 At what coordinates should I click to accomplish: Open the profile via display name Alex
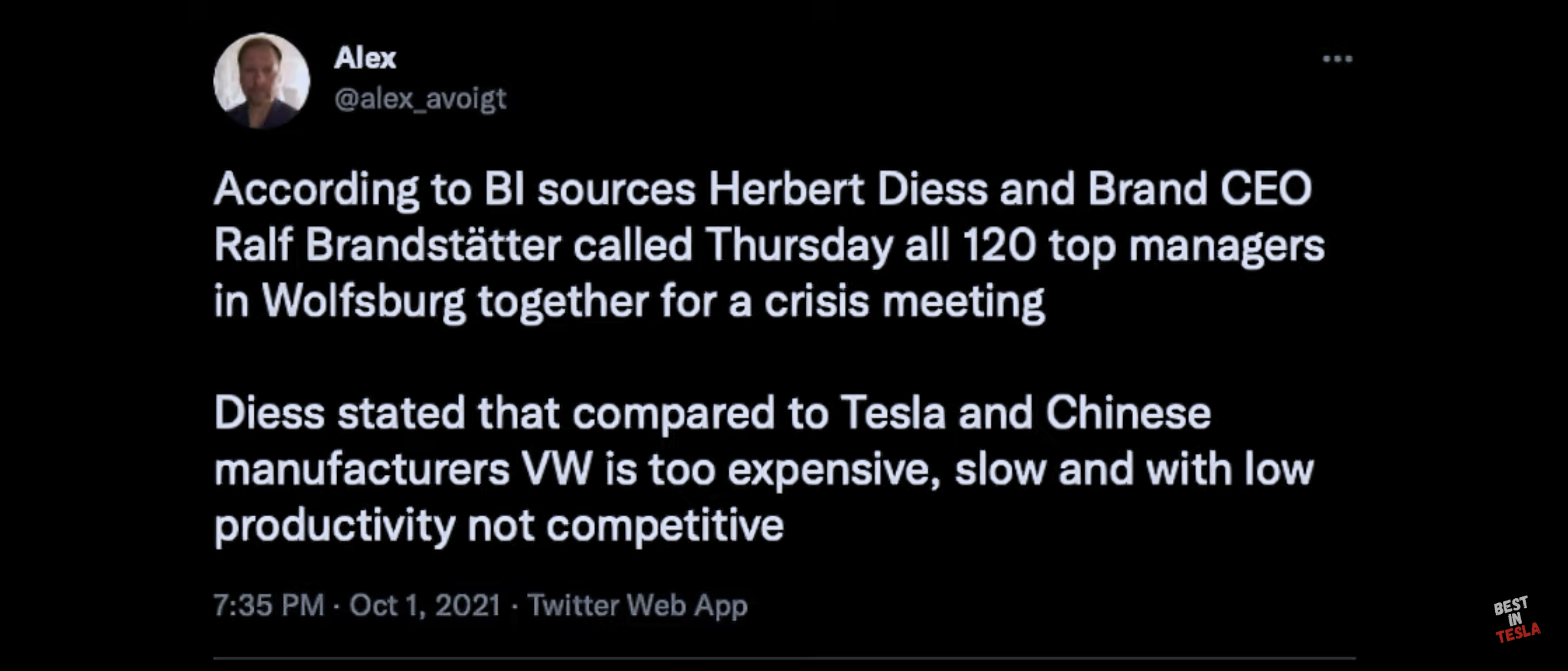tap(365, 58)
